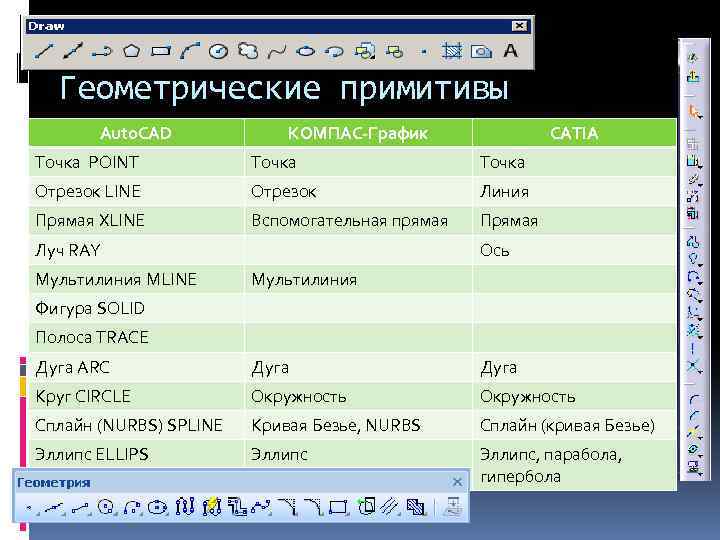Screen dimensions: 720x540
Task: Click the collect contour icon in Геометрия toolbar
Action: [x=366, y=506]
